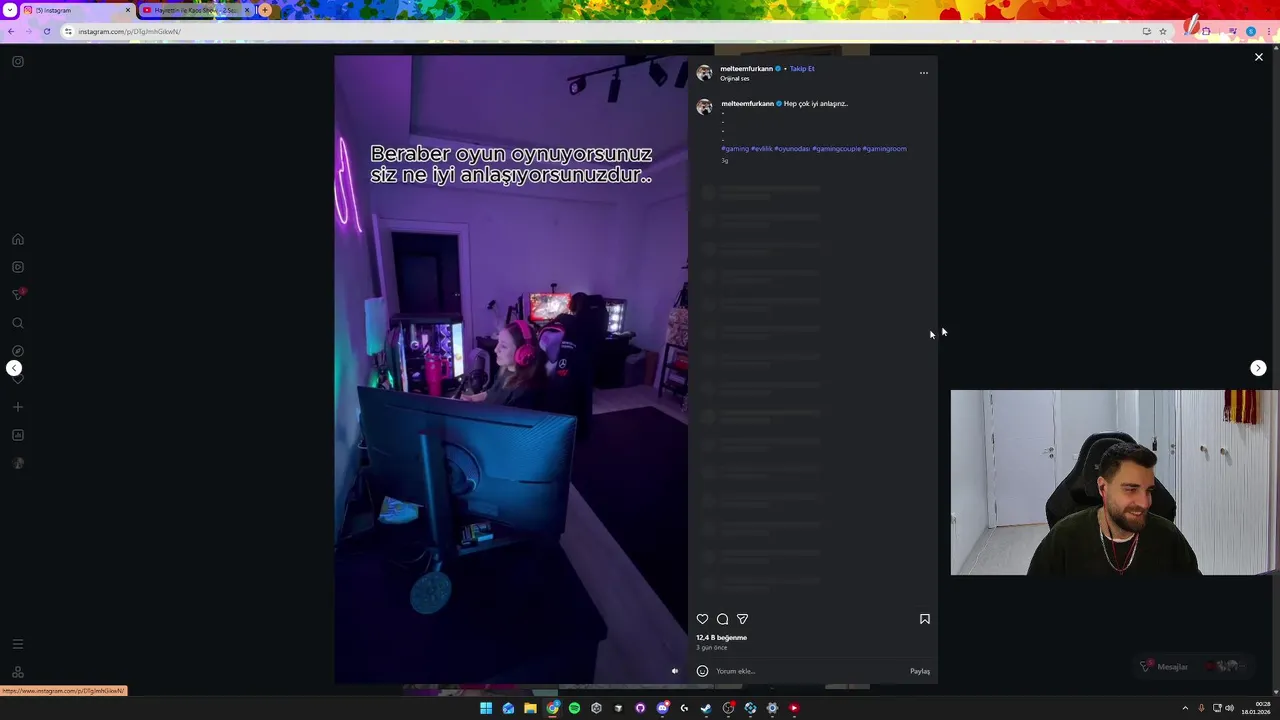Go back in browser
This screenshot has height=720, width=1280.
pos(10,31)
